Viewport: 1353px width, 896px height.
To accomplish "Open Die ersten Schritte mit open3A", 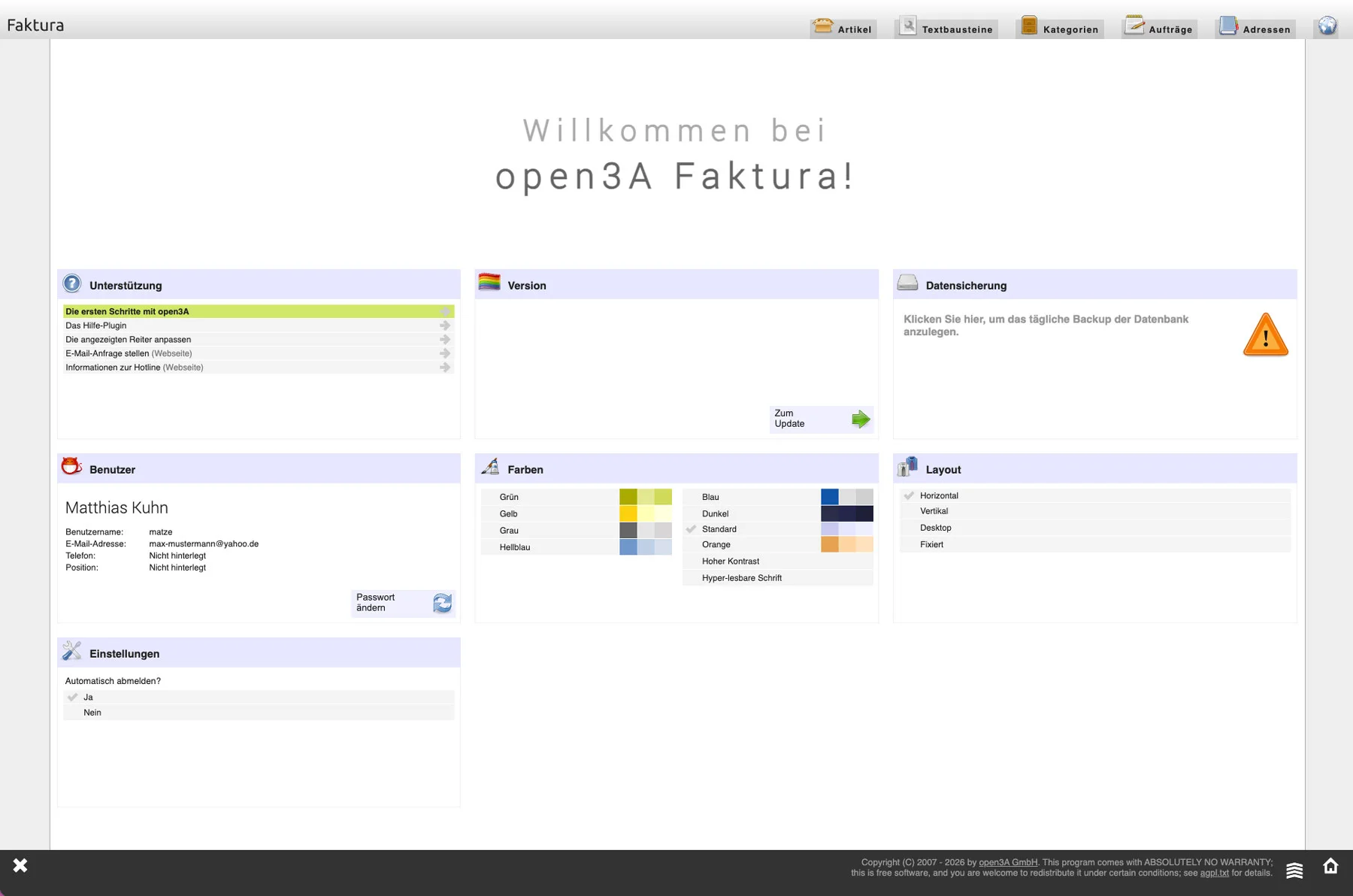I will click(259, 311).
